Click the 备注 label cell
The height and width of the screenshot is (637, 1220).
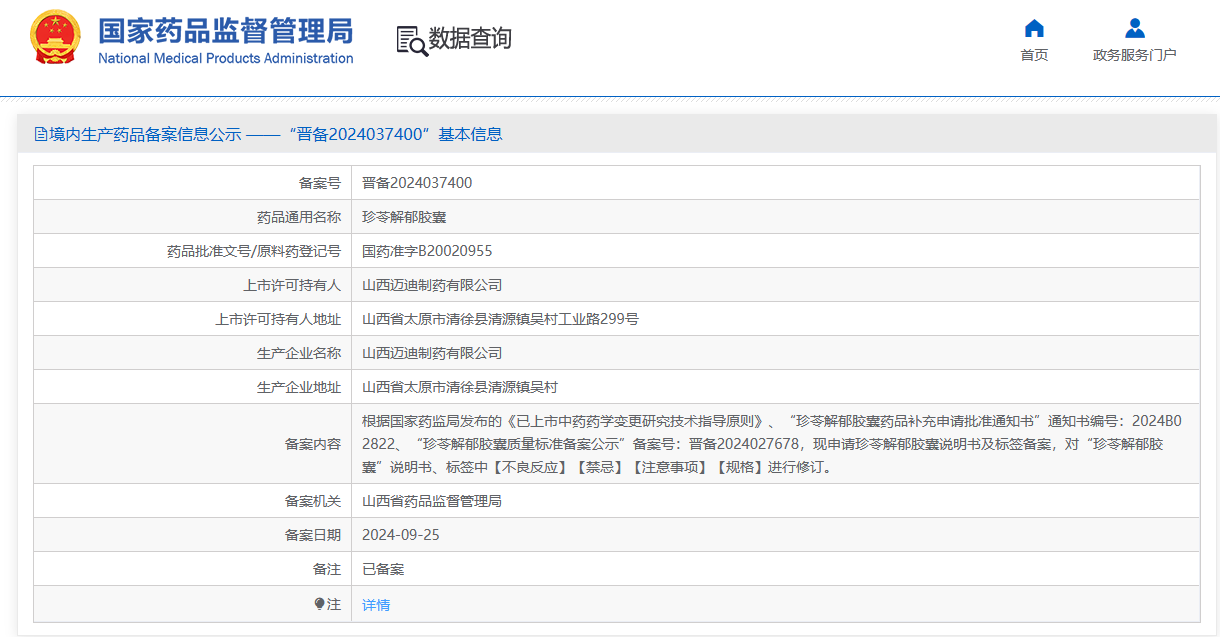click(193, 569)
